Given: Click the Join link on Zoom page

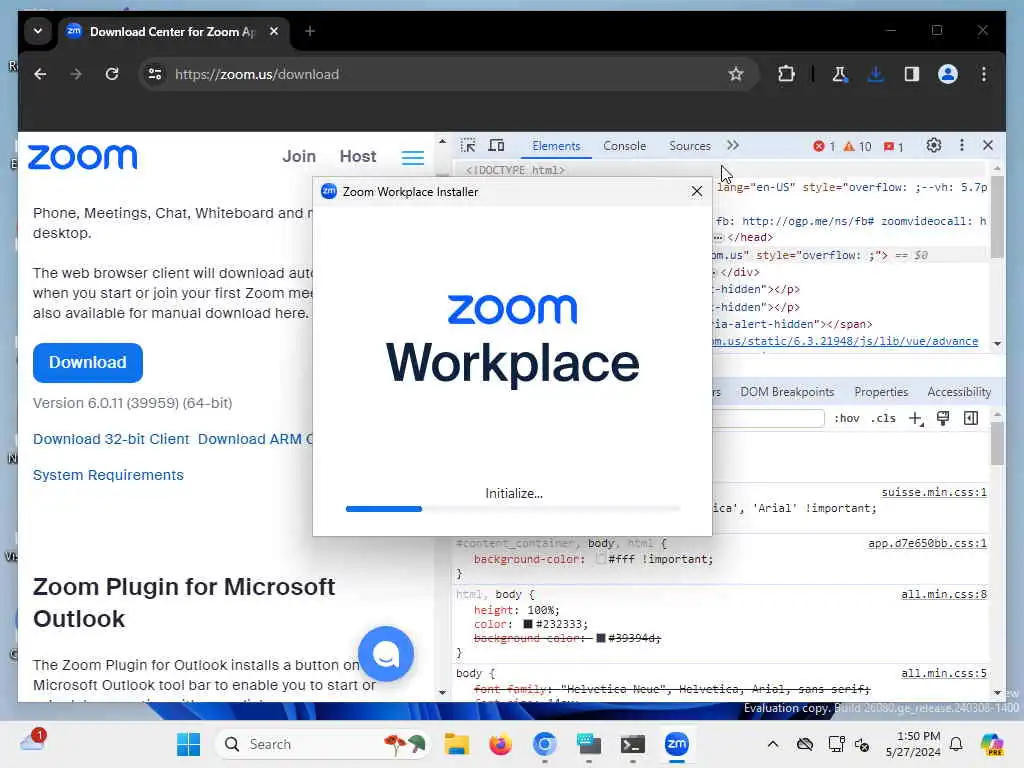Looking at the screenshot, I should pos(298,157).
